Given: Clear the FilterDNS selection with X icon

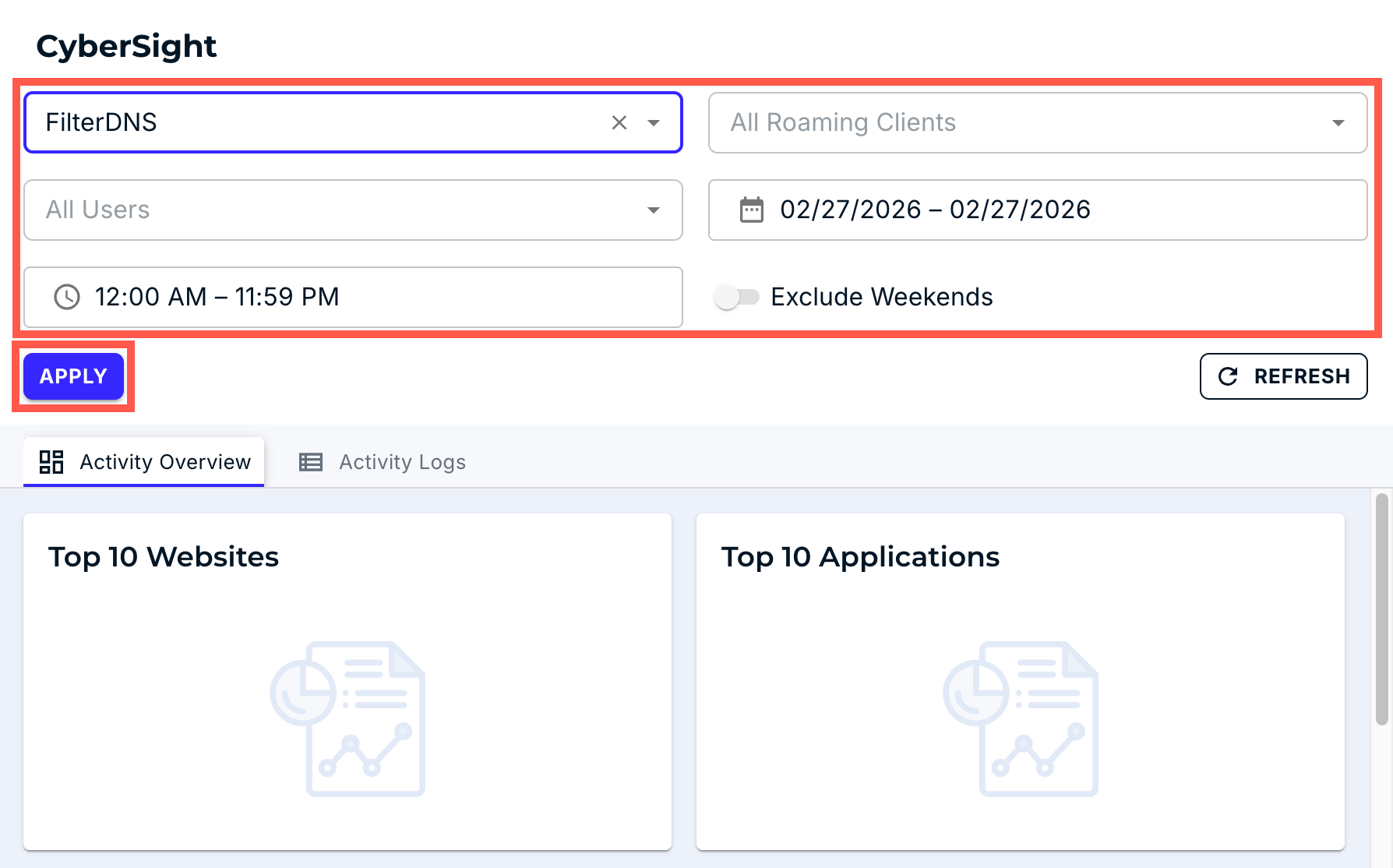Looking at the screenshot, I should [619, 122].
